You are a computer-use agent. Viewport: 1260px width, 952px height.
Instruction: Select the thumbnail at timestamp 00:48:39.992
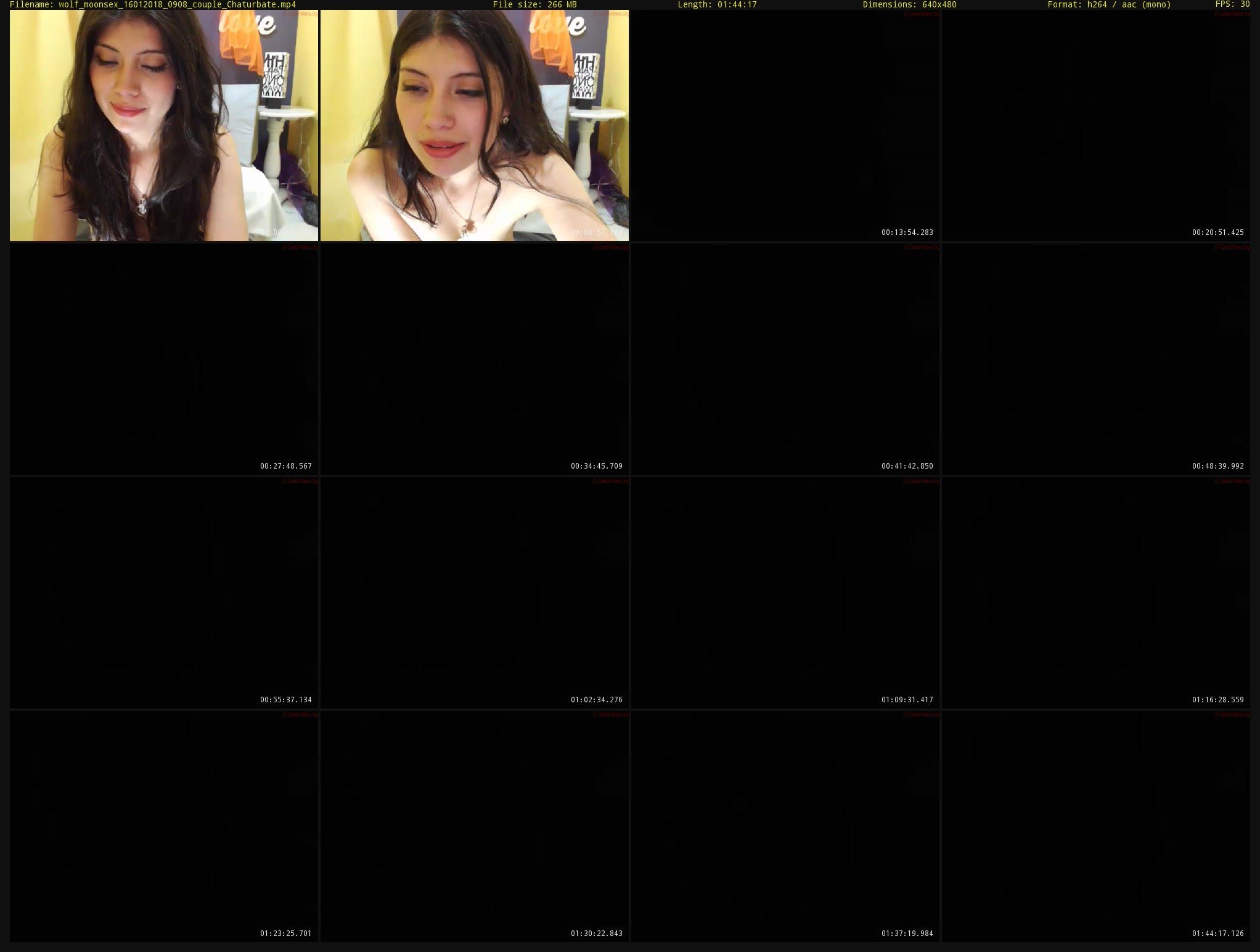(1096, 359)
